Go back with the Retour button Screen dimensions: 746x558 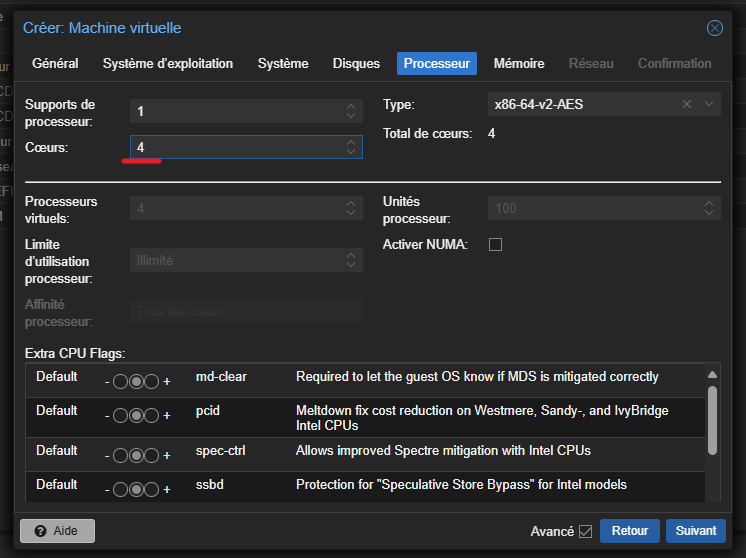(630, 531)
